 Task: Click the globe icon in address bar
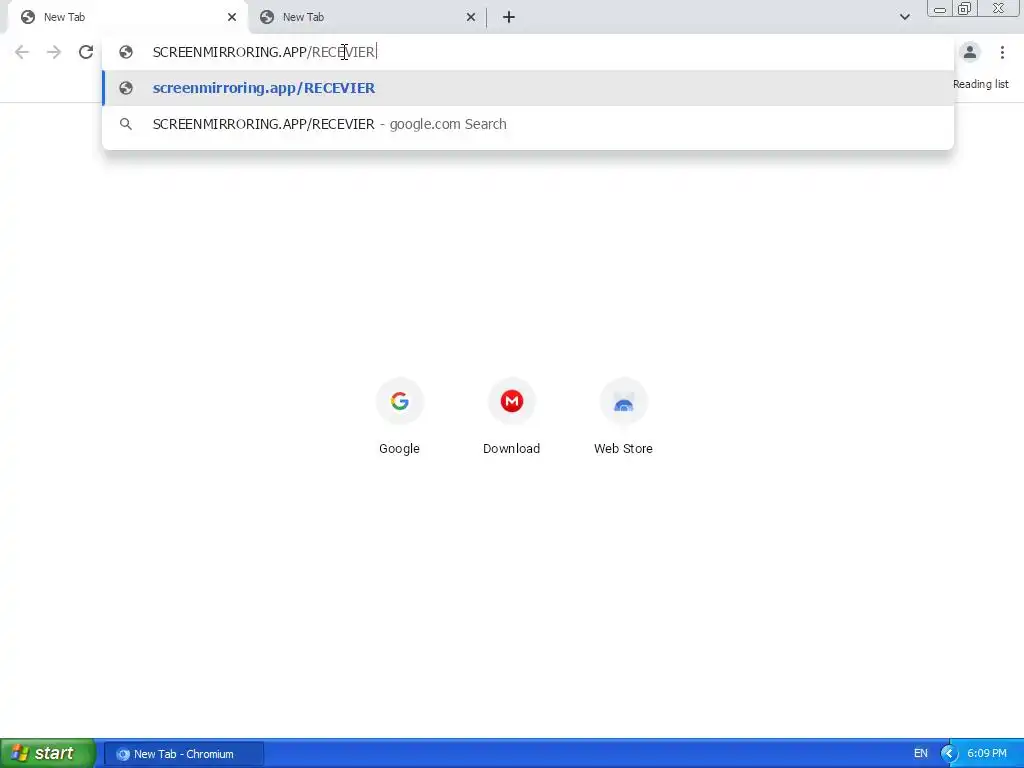coord(126,52)
